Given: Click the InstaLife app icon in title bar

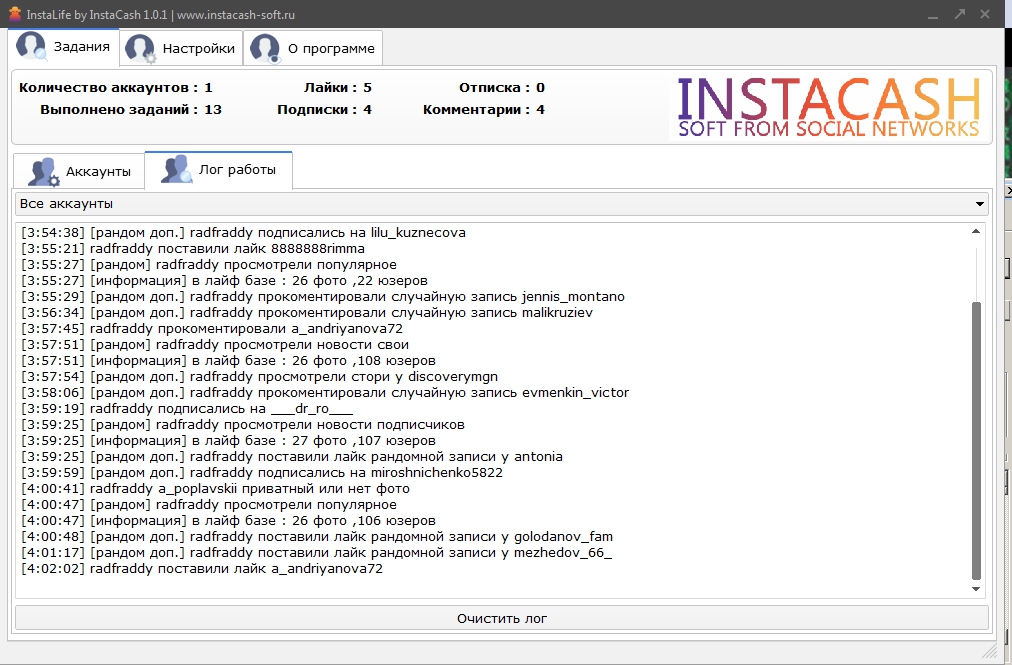Looking at the screenshot, I should click(15, 14).
